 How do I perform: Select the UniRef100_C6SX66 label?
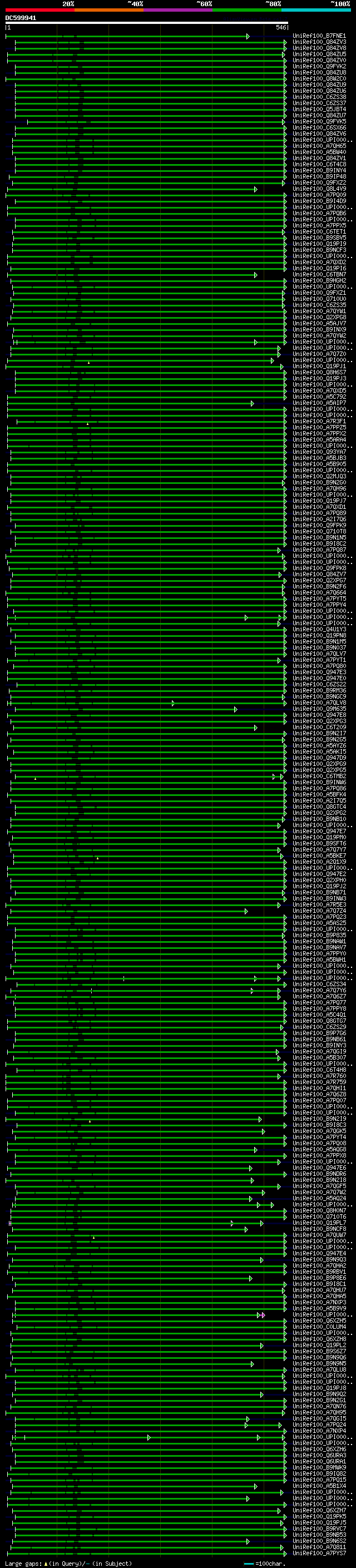click(319, 128)
